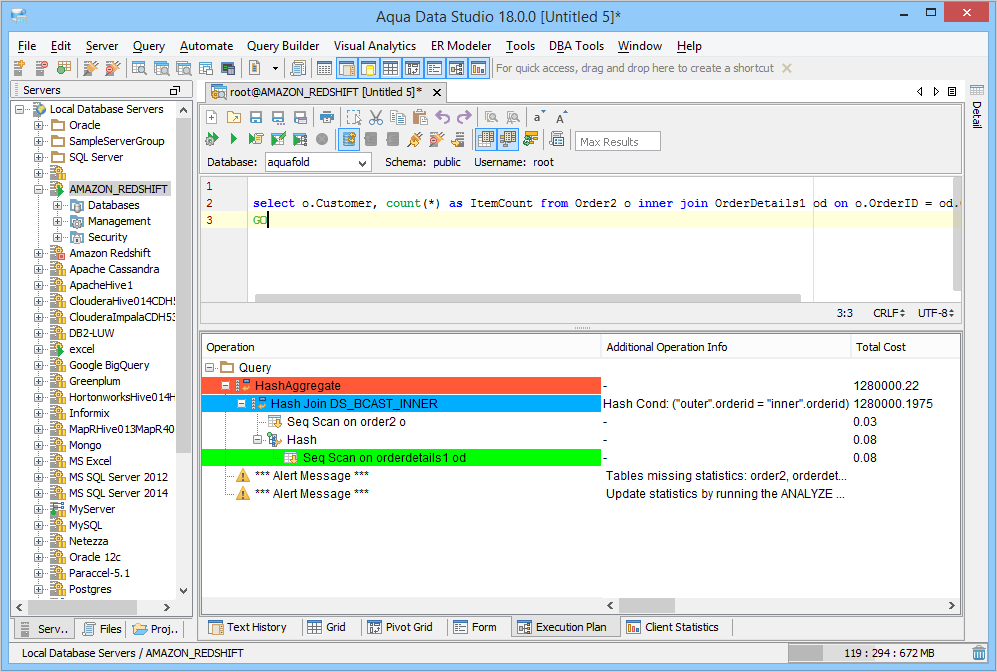Click the New Script file icon
Viewport: 997px width, 672px height.
[212, 117]
